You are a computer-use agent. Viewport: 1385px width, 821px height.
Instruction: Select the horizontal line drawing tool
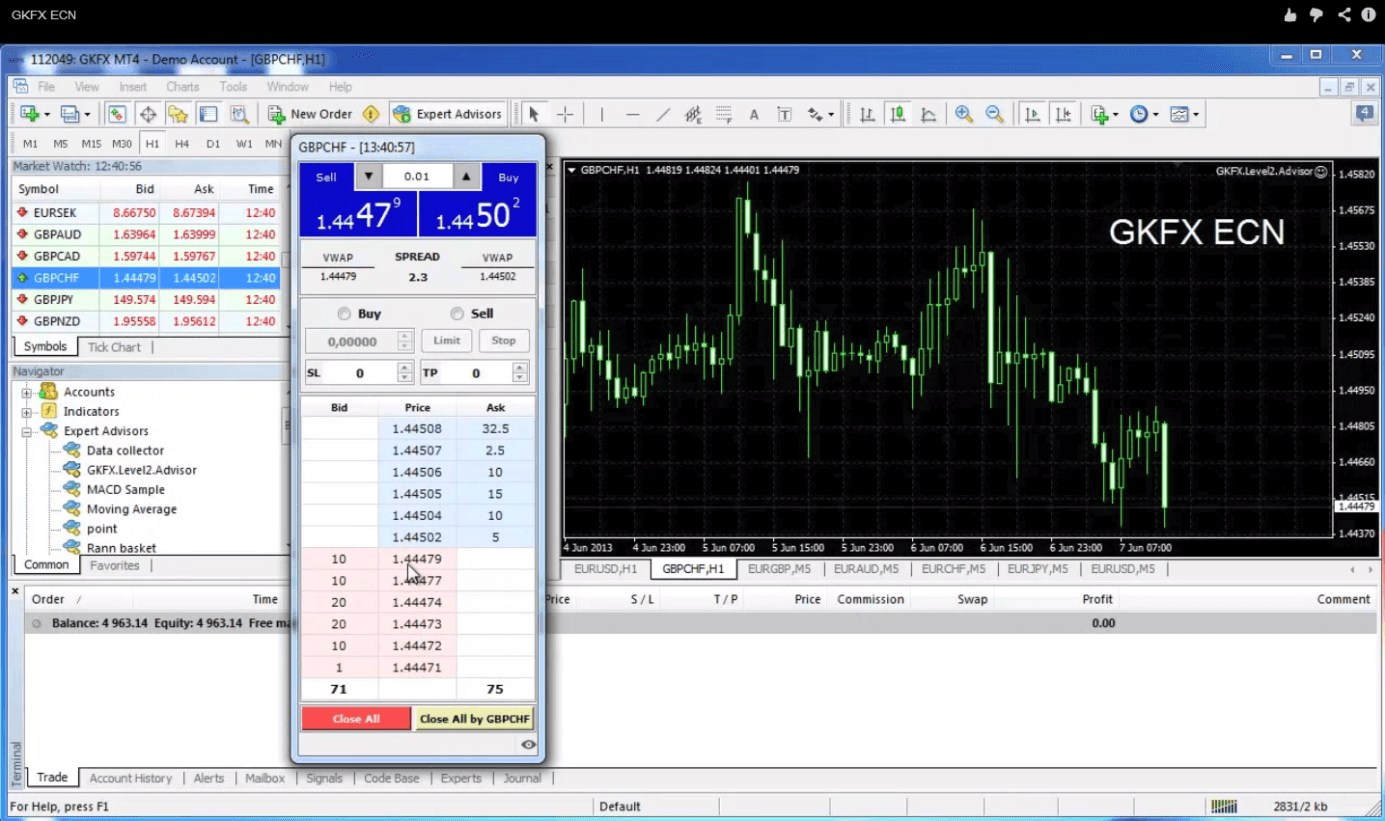tap(632, 114)
